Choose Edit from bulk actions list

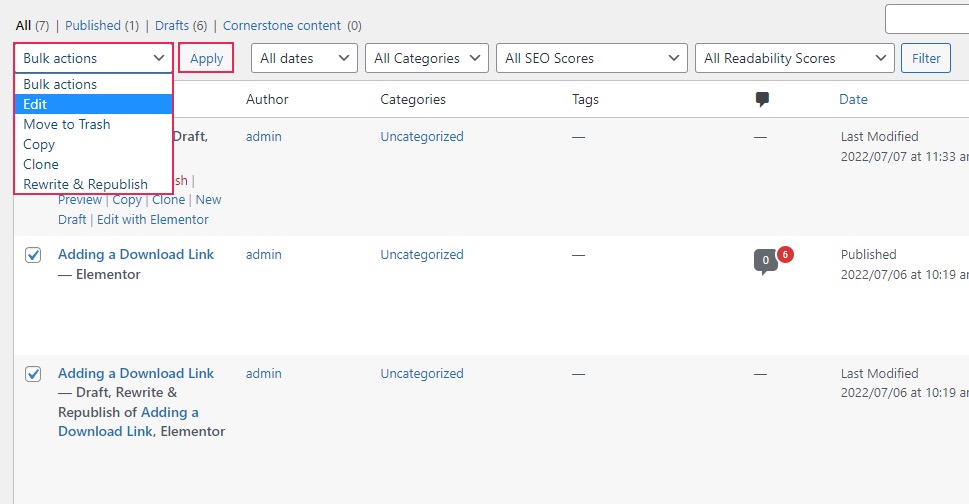tap(93, 104)
